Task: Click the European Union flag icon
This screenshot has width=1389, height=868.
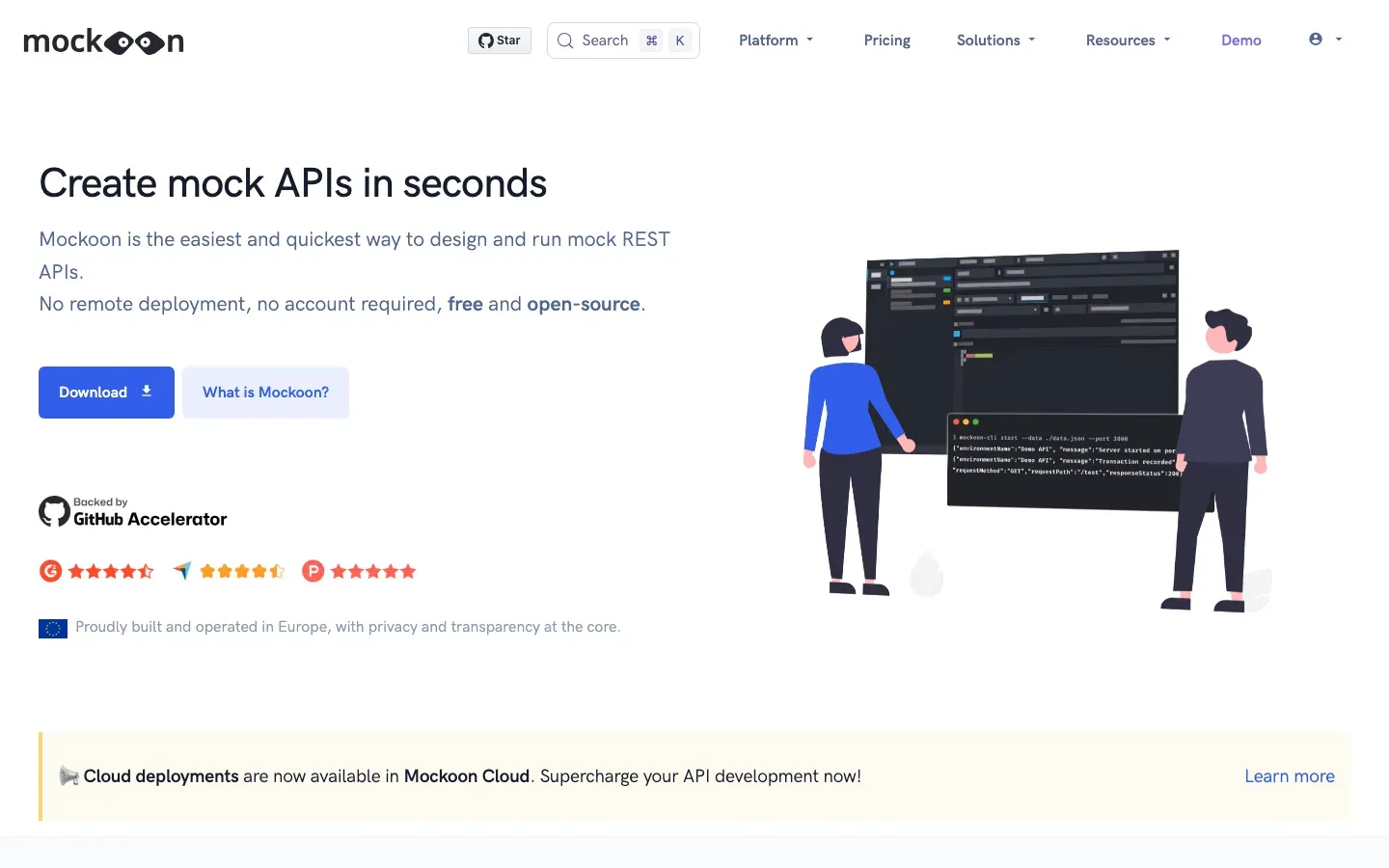Action: (53, 628)
